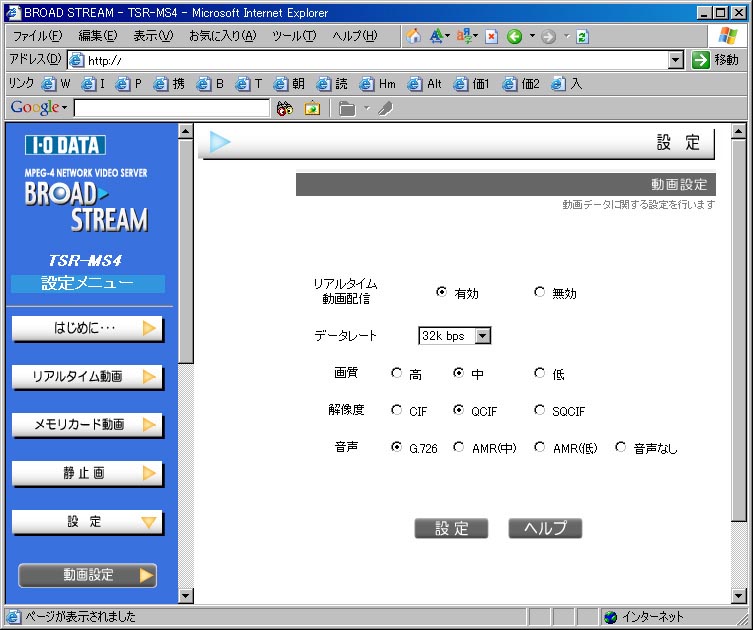753x630 pixels.
Task: Open the T link favorite
Action: pyautogui.click(x=249, y=85)
